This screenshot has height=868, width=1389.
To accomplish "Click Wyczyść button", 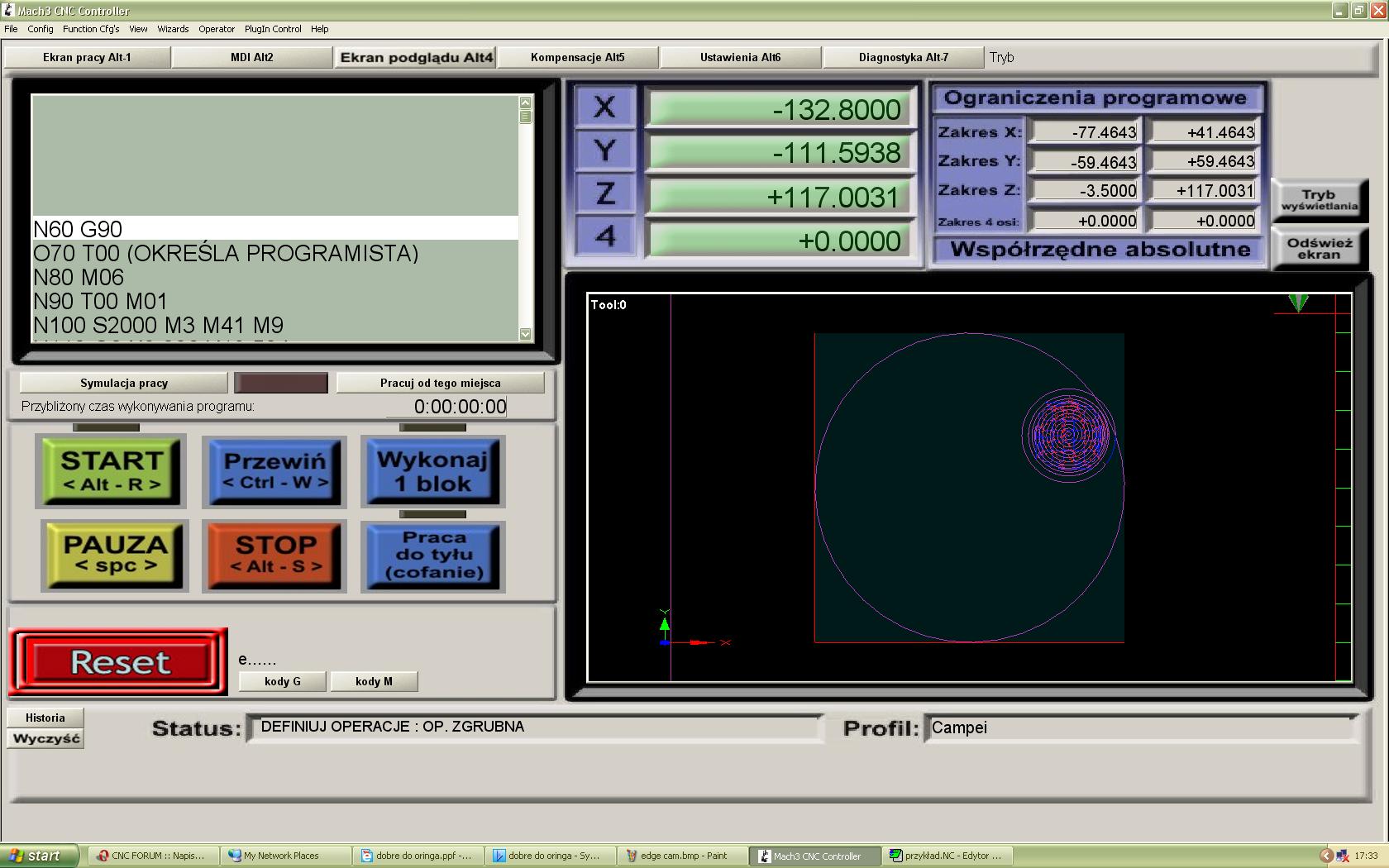I will click(45, 738).
